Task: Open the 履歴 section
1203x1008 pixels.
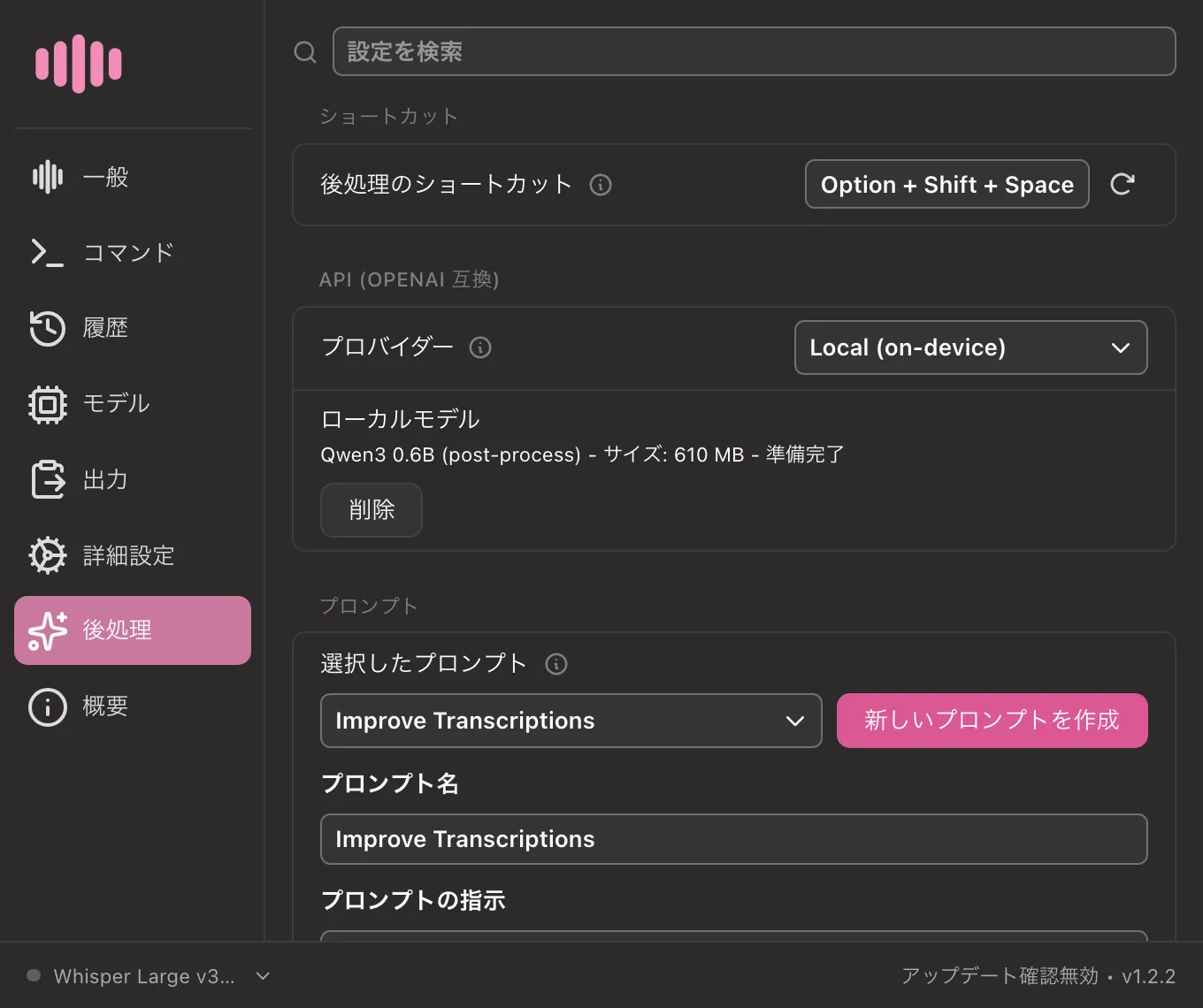Action: tap(133, 328)
